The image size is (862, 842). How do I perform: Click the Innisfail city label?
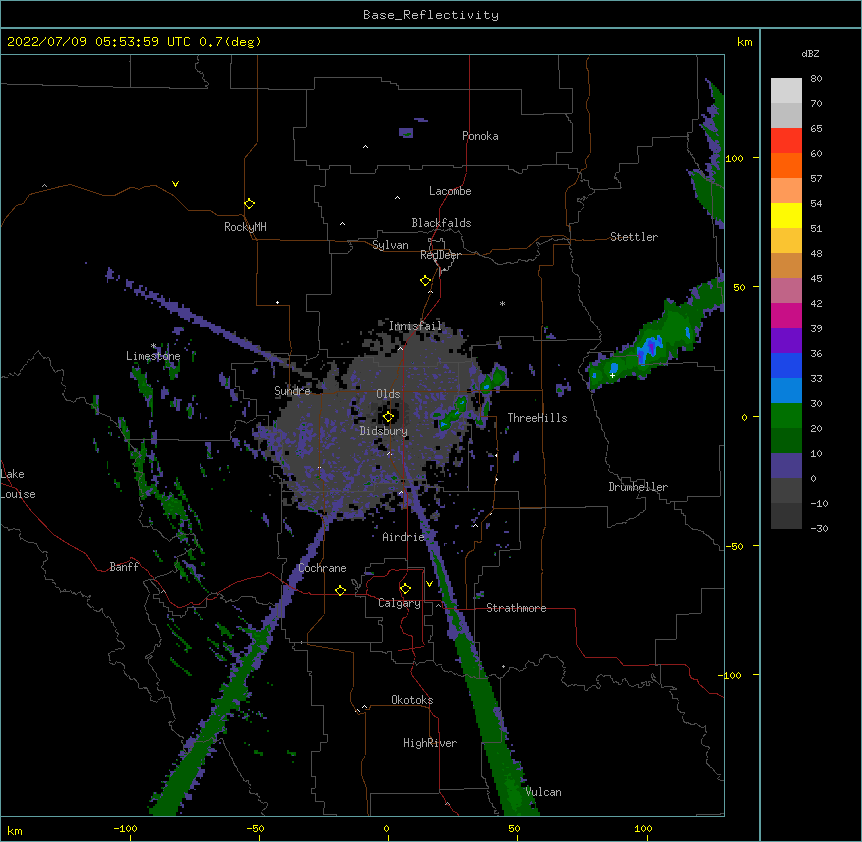tap(415, 326)
